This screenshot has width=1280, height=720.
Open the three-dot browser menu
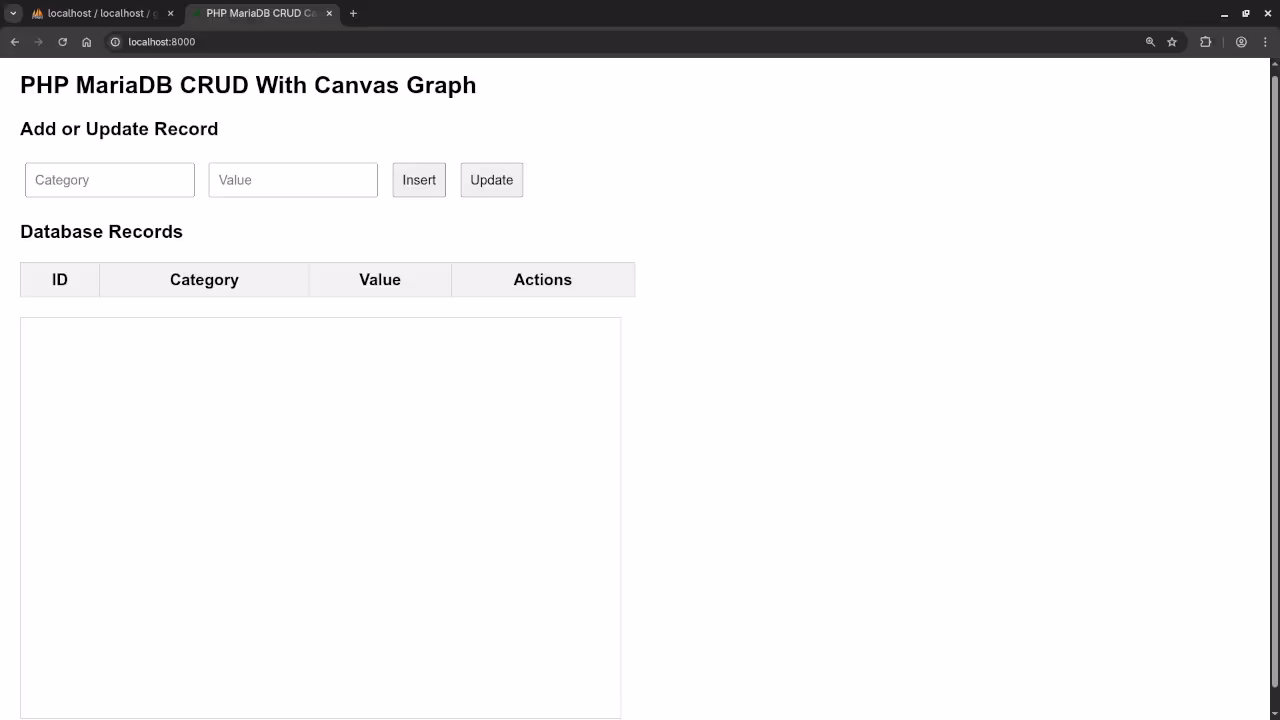point(1265,42)
